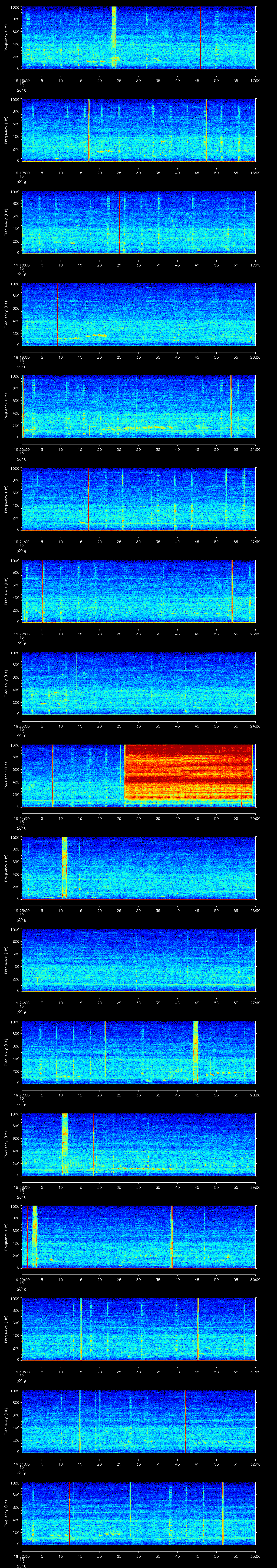Click the 19:22:00 start time label
This screenshot has height=1568, width=277.
click(21, 634)
